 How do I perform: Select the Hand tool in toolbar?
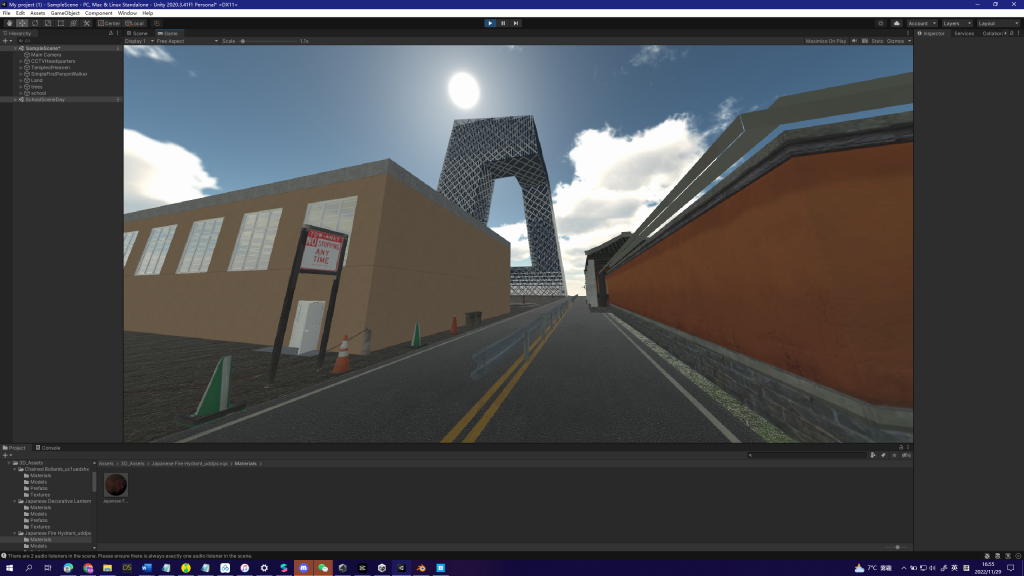(x=9, y=23)
